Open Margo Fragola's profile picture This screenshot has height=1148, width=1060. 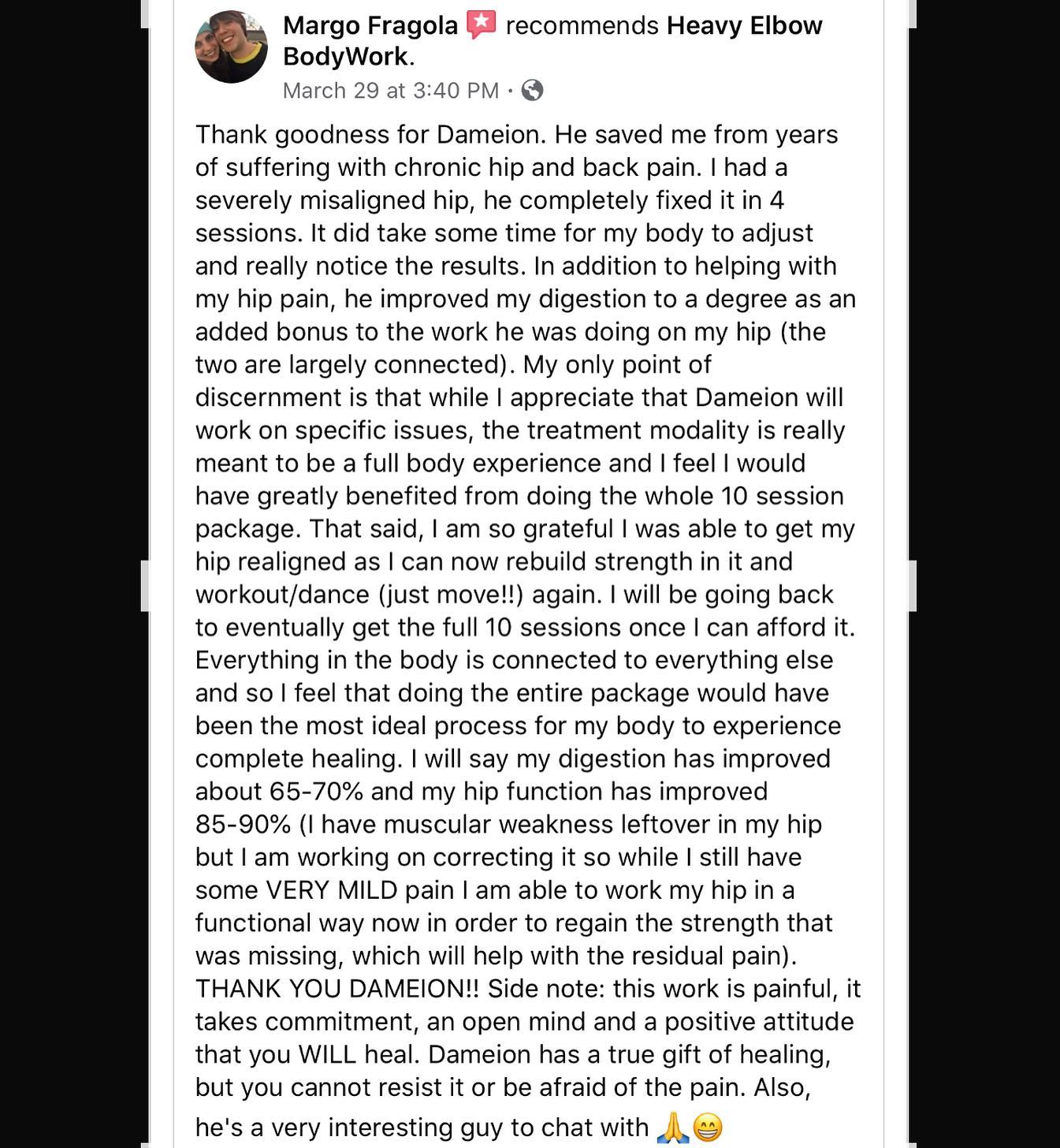pos(232,47)
